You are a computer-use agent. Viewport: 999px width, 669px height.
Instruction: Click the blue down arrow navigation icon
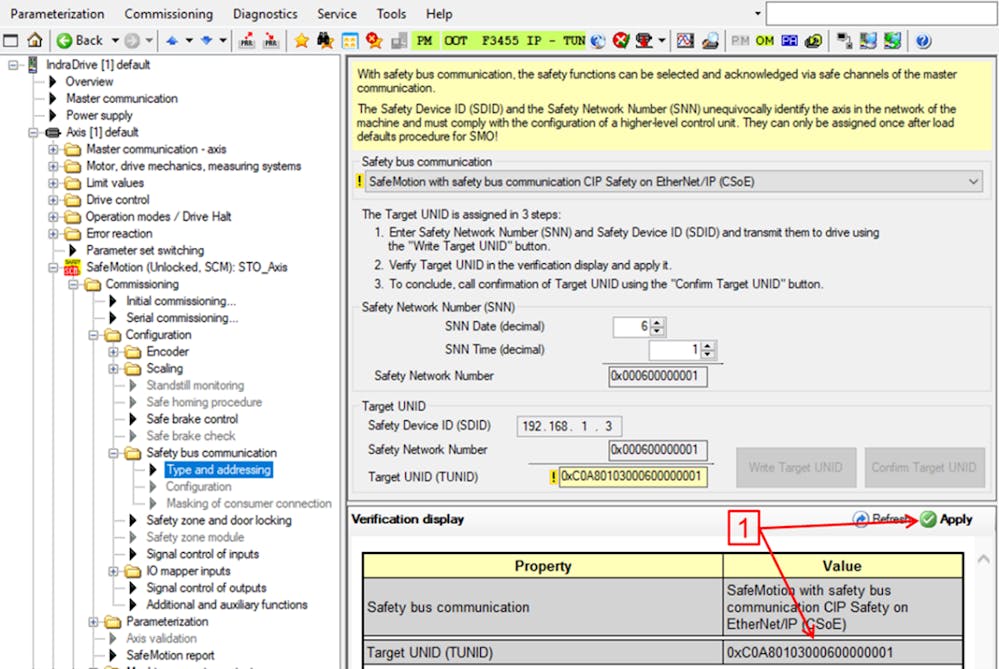click(206, 41)
